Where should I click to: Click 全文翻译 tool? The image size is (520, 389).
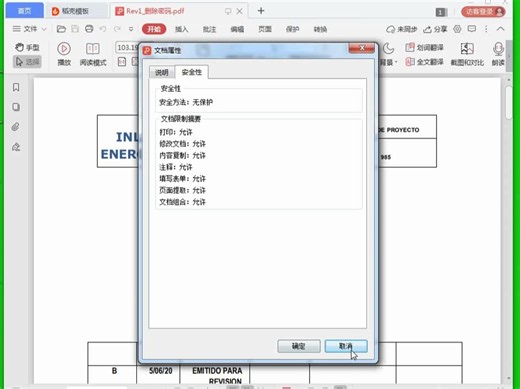(424, 62)
